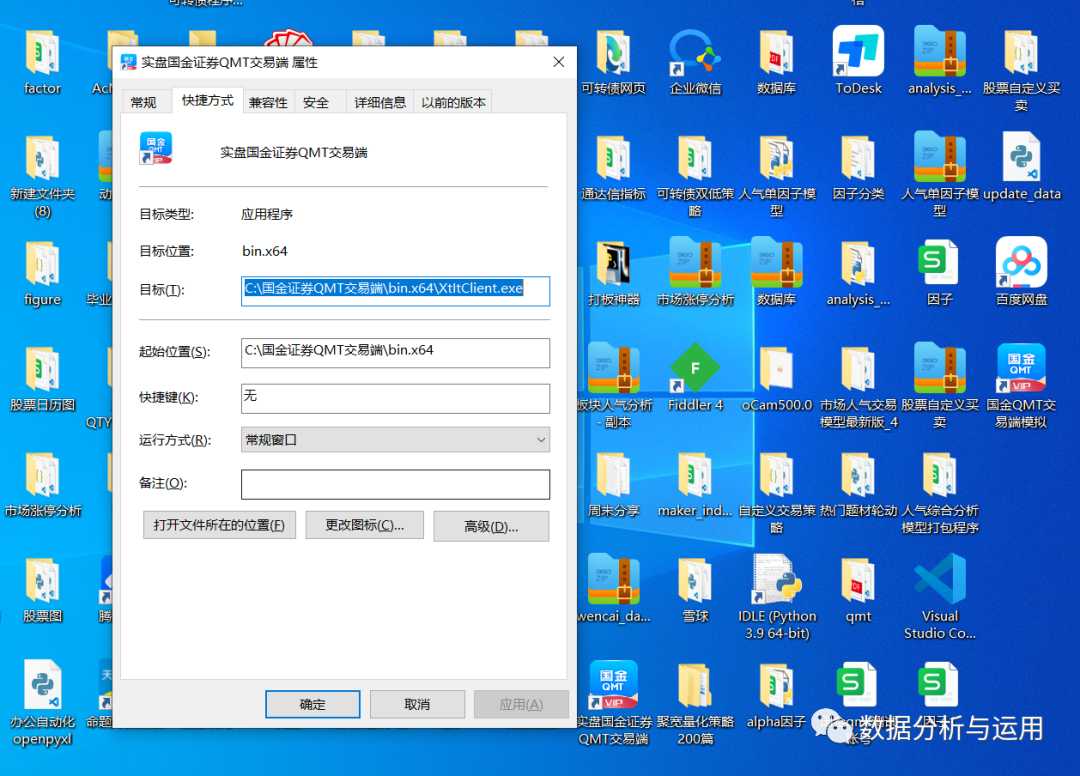
Task: Confirm with the 确定 button
Action: 313,704
